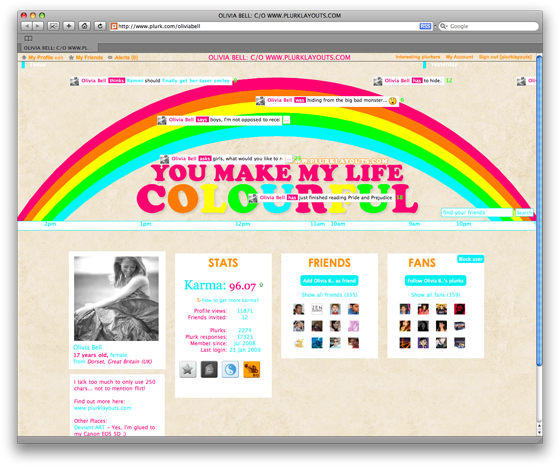Click the 9am timeline label

tap(414, 224)
